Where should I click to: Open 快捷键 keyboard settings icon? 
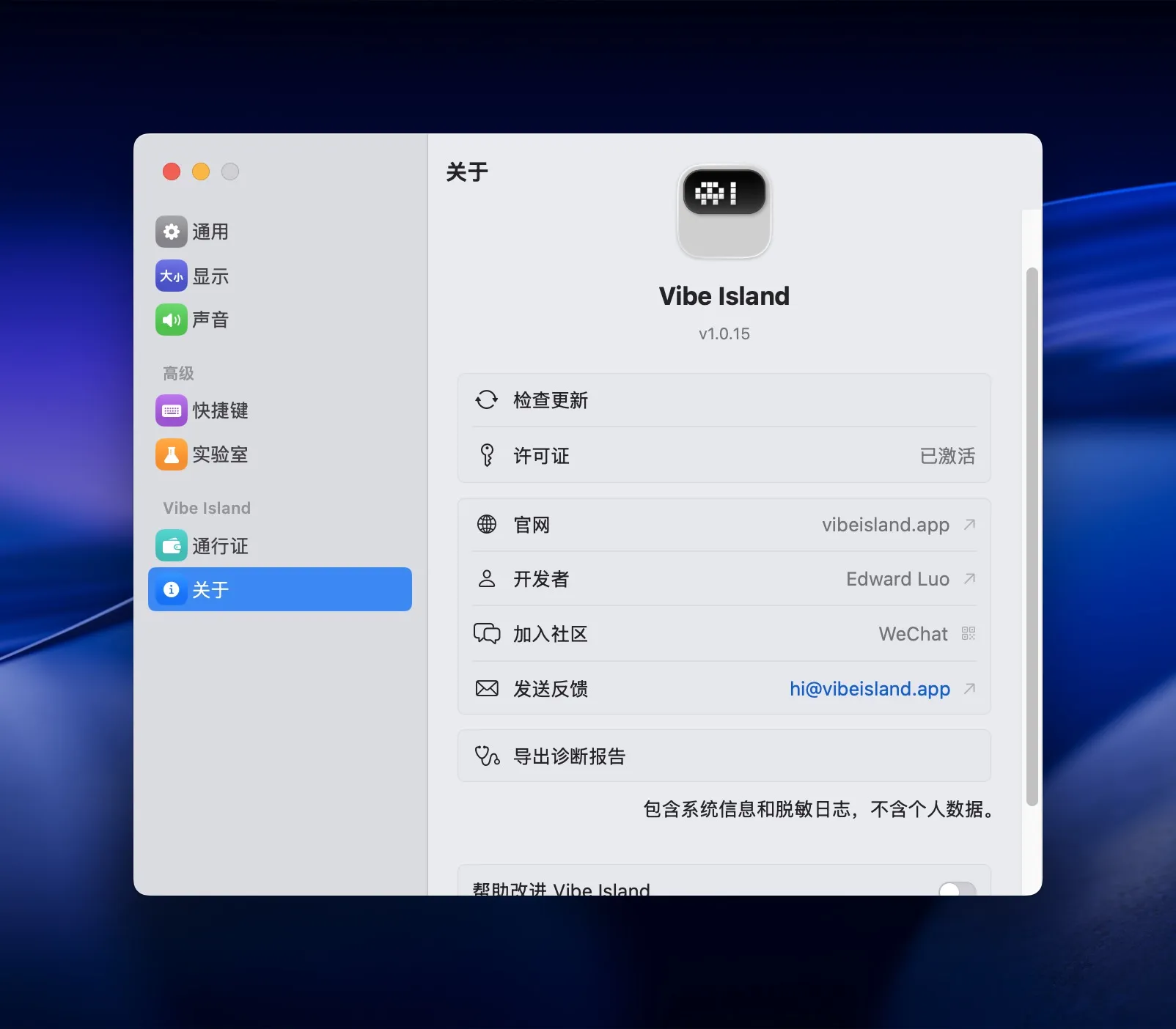coord(171,410)
